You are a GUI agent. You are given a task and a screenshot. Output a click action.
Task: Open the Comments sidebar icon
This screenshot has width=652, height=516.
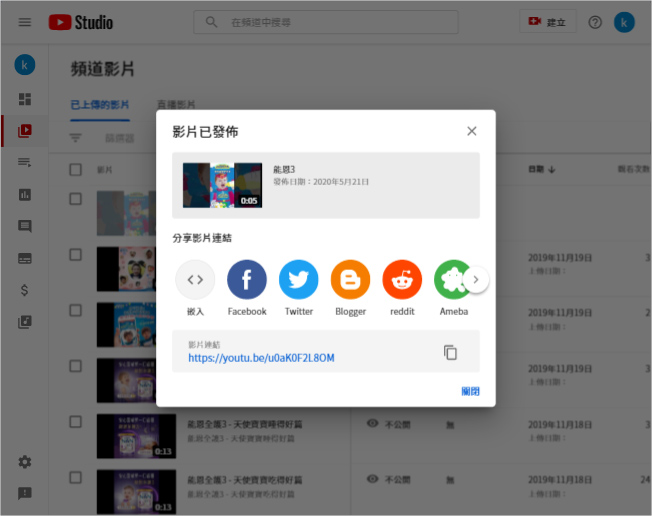(x=25, y=226)
